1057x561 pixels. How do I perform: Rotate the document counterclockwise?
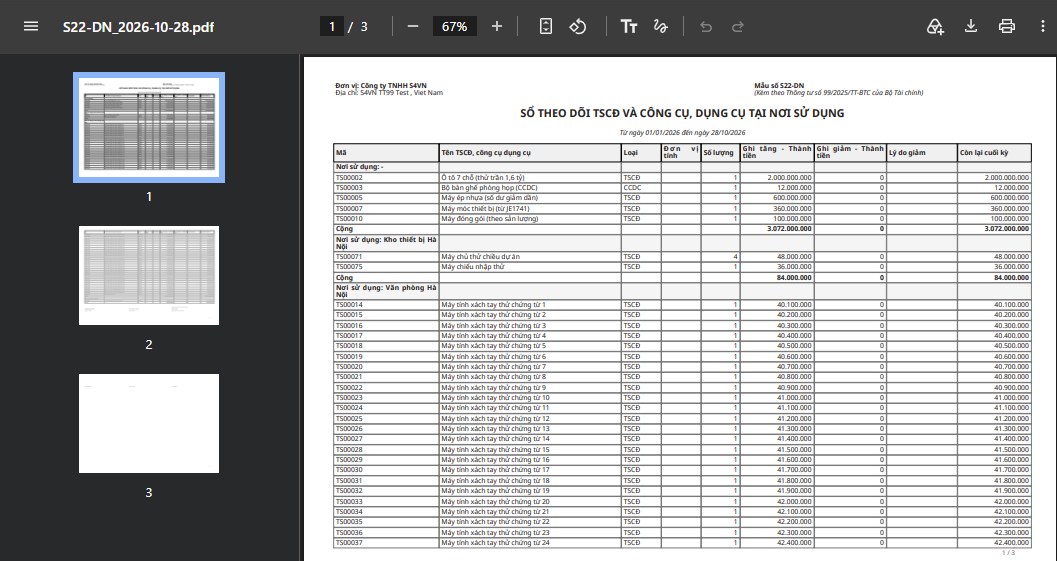click(578, 26)
